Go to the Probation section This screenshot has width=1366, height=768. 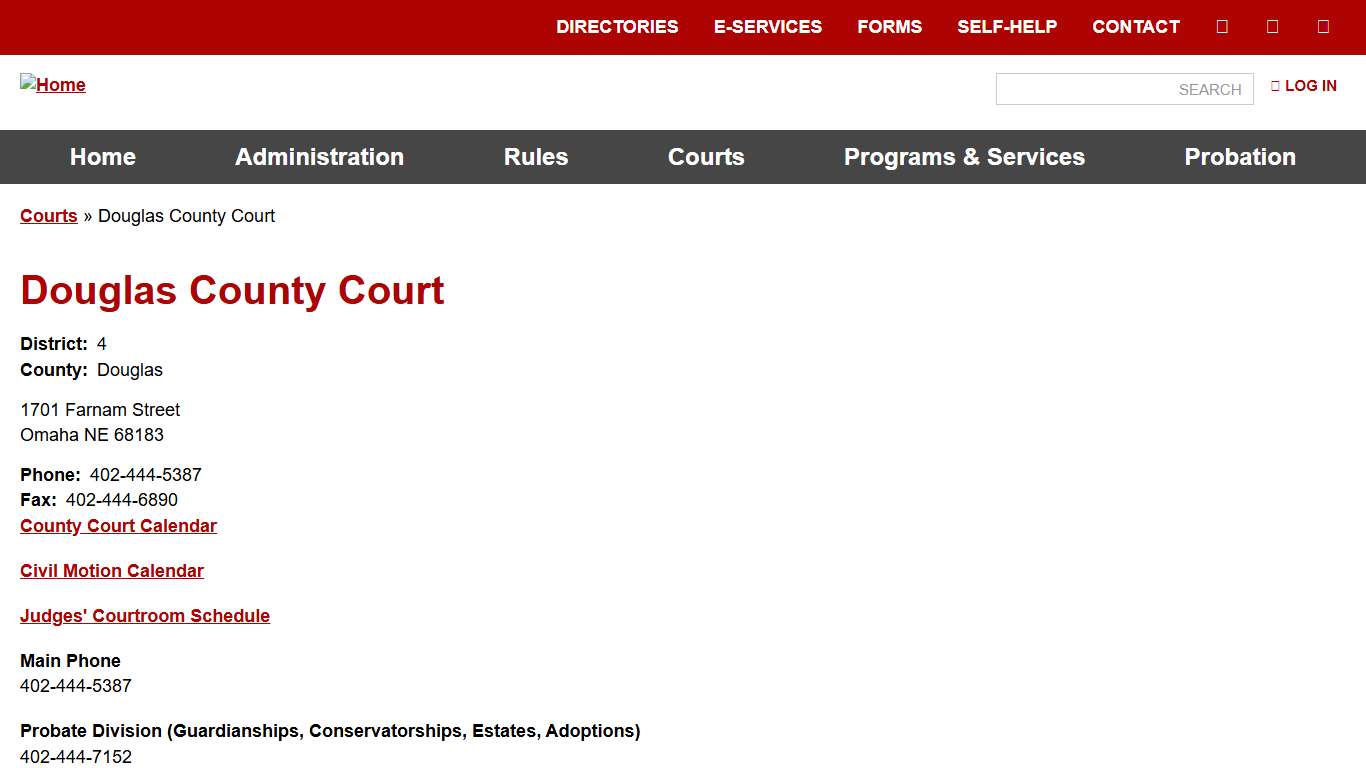click(x=1240, y=157)
